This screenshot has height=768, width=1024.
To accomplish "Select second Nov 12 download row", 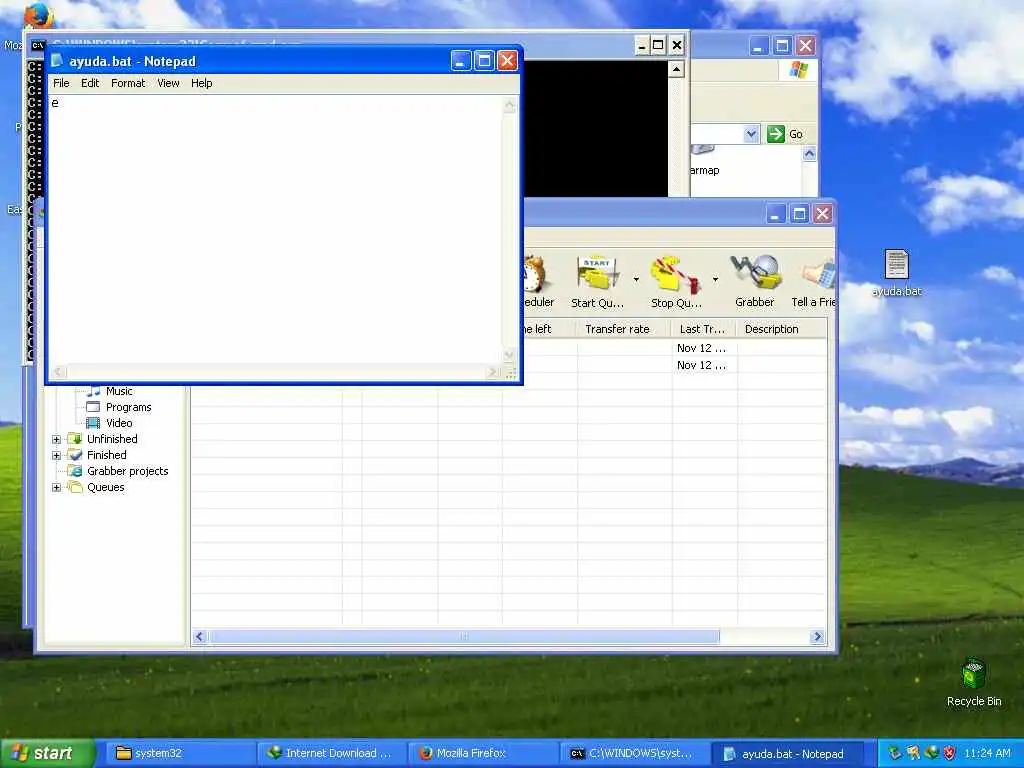I will (701, 365).
